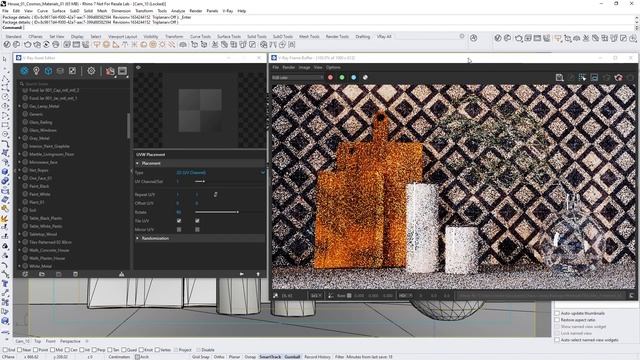Toggle Planar in status bar

(x=234, y=357)
